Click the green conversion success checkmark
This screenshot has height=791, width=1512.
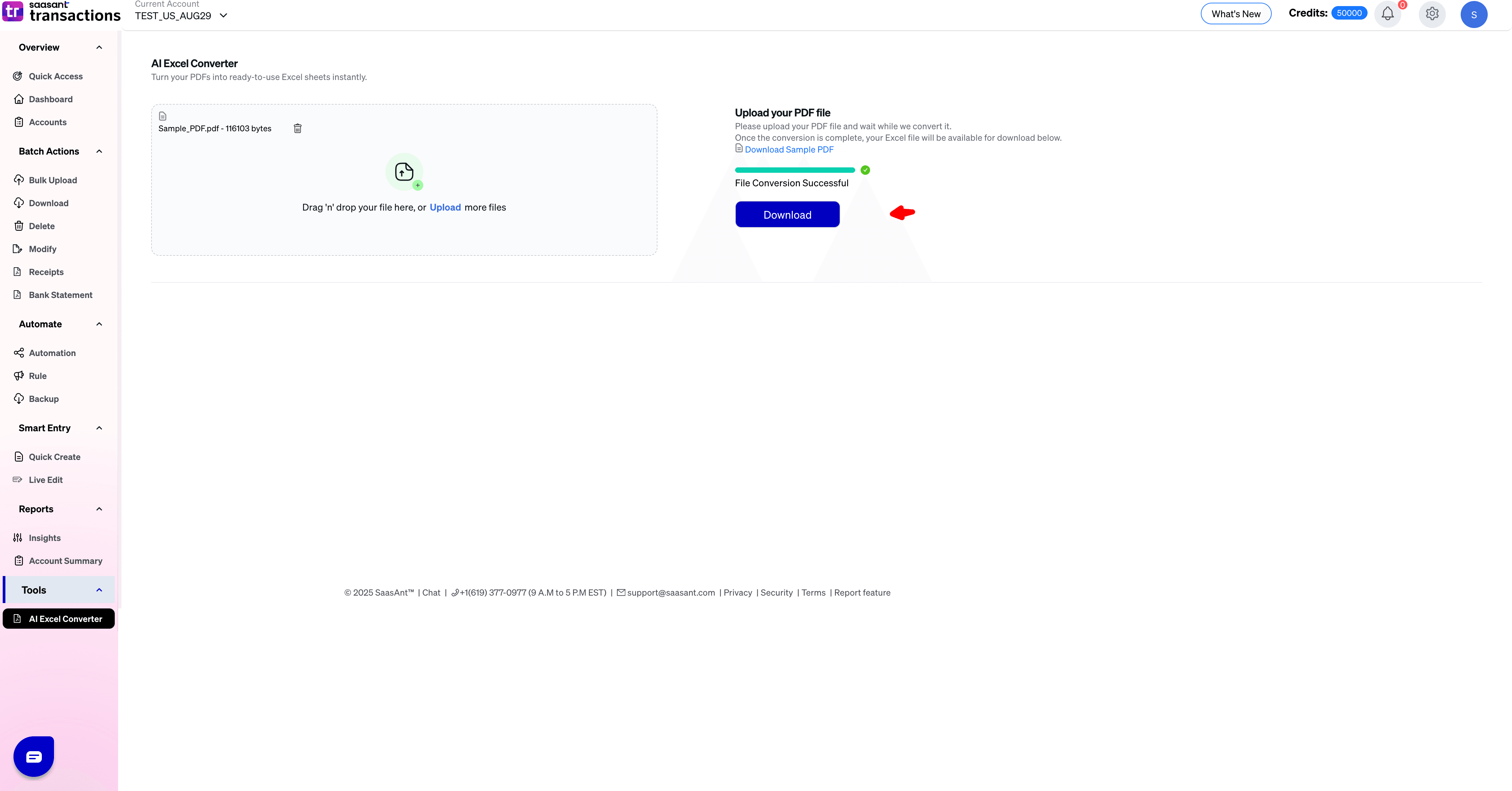click(x=865, y=170)
